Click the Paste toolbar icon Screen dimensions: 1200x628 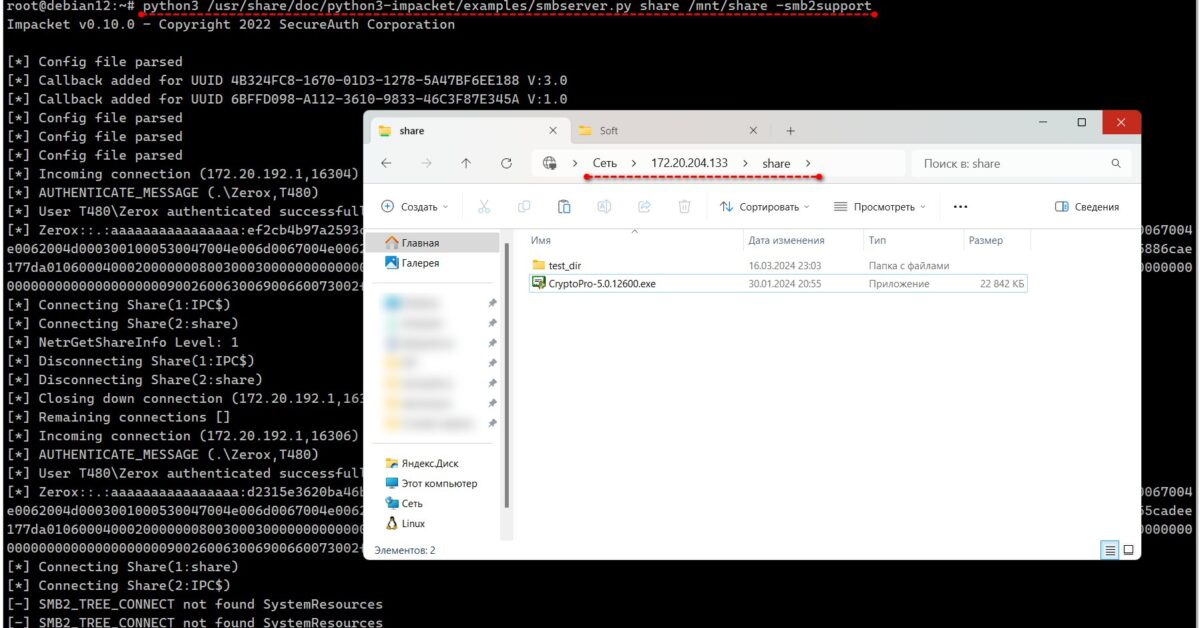564,206
